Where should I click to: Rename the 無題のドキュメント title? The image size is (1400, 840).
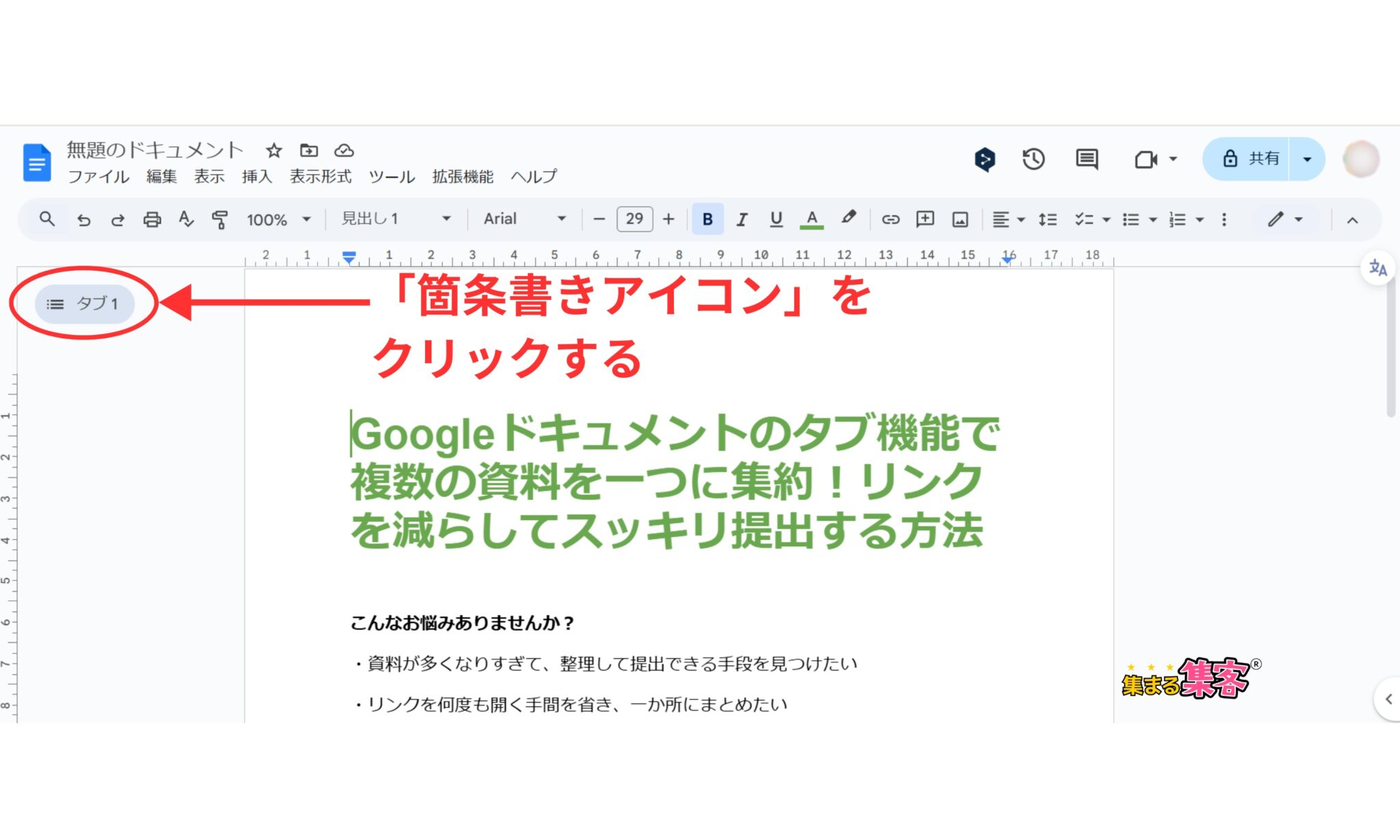coord(155,150)
